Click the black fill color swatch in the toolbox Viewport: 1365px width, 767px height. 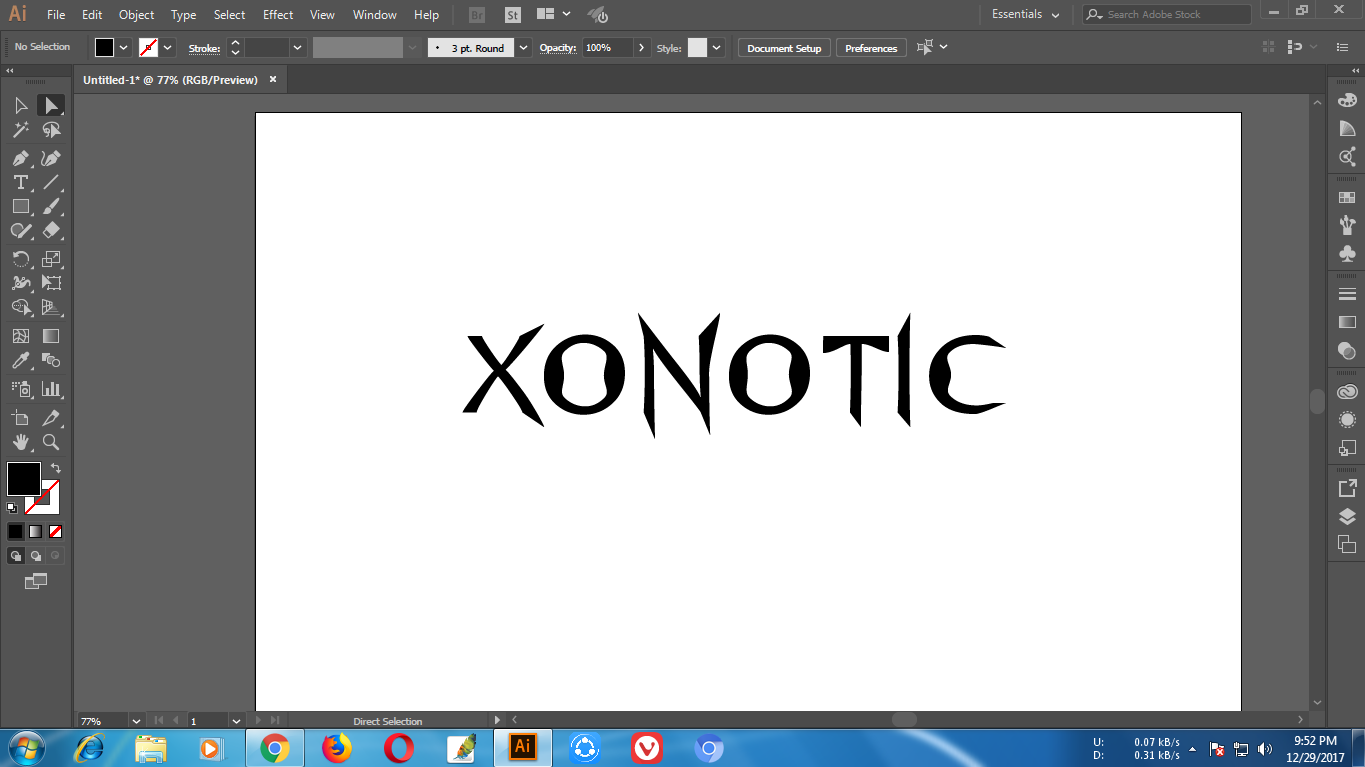[23, 478]
